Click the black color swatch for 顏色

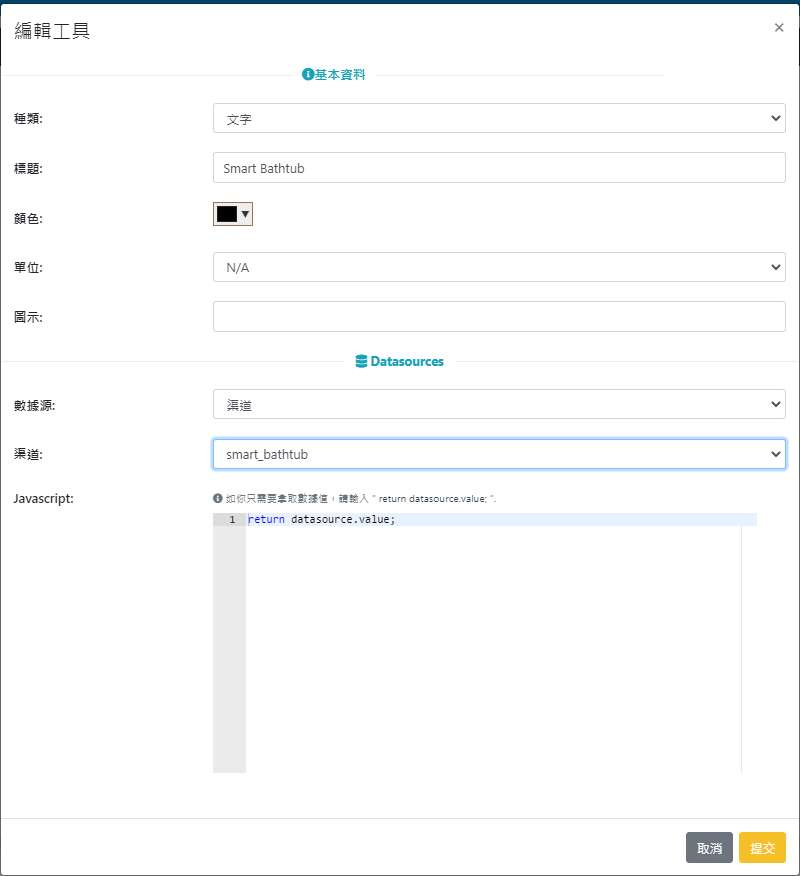click(x=227, y=214)
